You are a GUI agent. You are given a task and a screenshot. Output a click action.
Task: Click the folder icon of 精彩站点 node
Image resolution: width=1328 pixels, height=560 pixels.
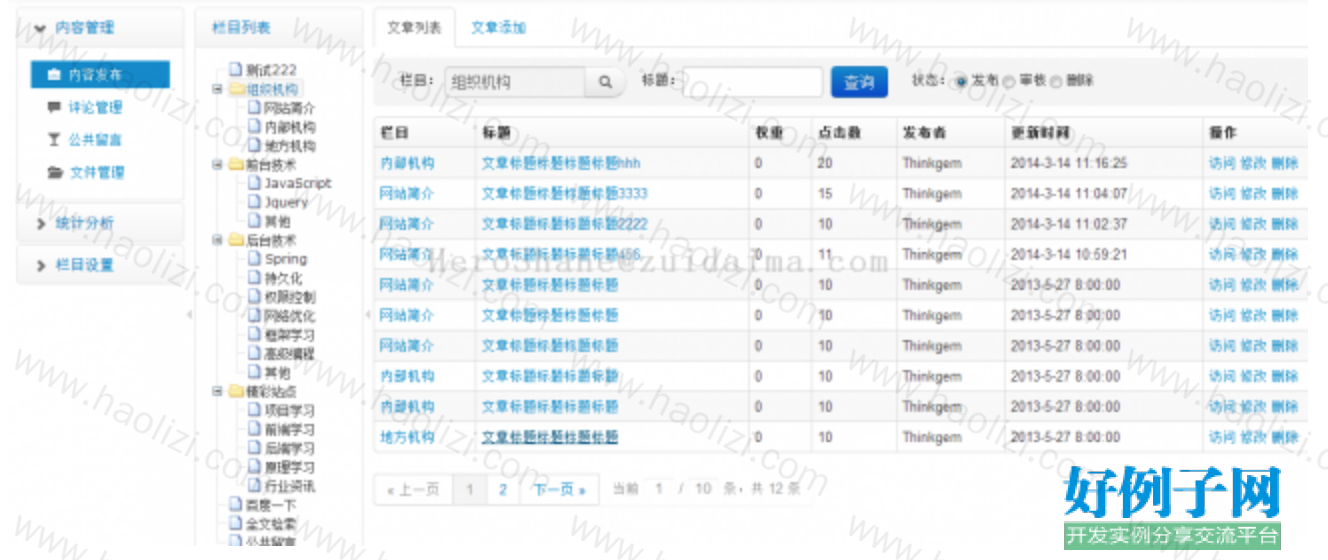[x=236, y=392]
